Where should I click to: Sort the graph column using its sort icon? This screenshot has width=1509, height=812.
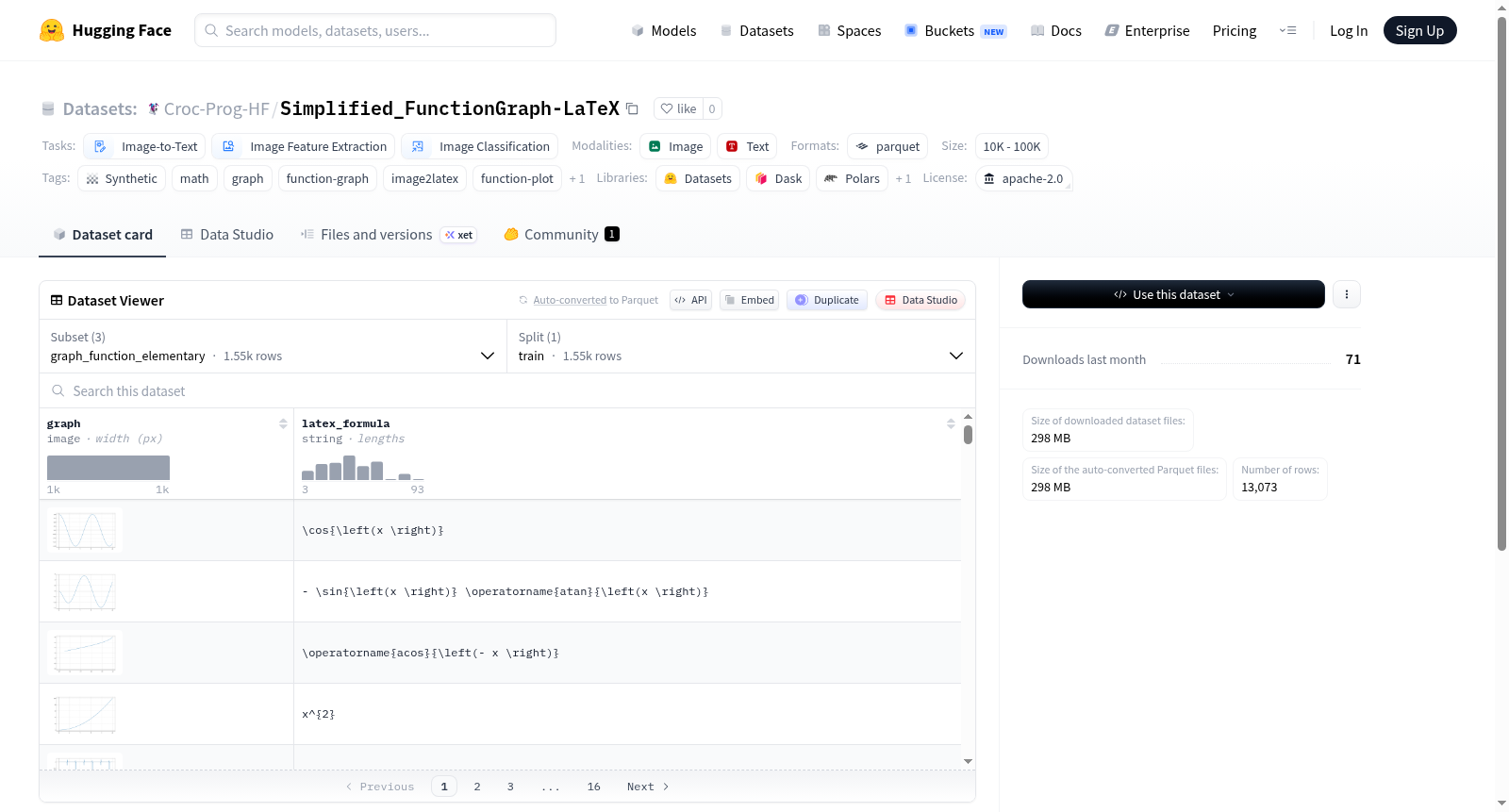pos(283,423)
